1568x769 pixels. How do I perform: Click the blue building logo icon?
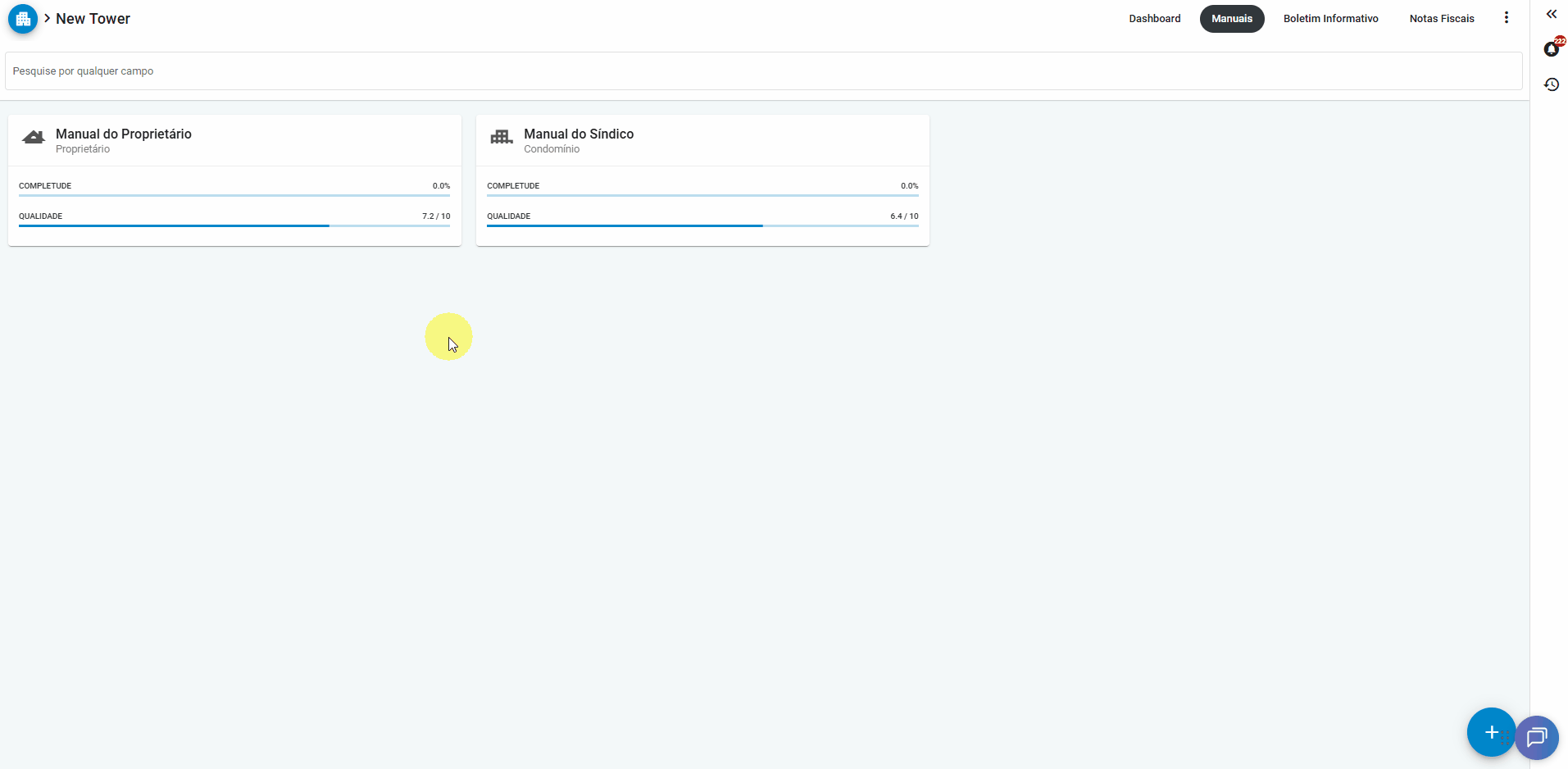pyautogui.click(x=23, y=19)
